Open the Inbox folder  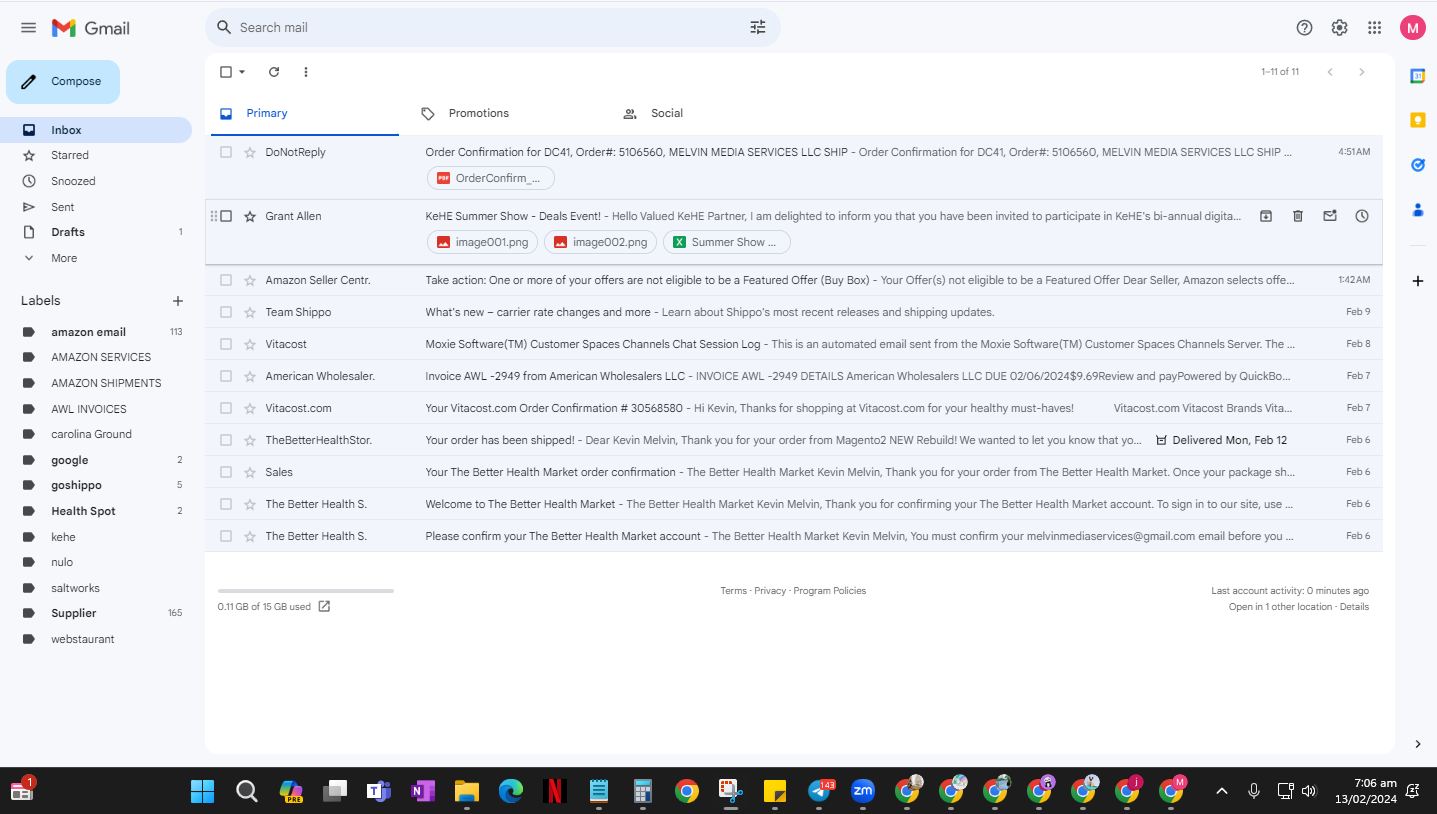96,130
